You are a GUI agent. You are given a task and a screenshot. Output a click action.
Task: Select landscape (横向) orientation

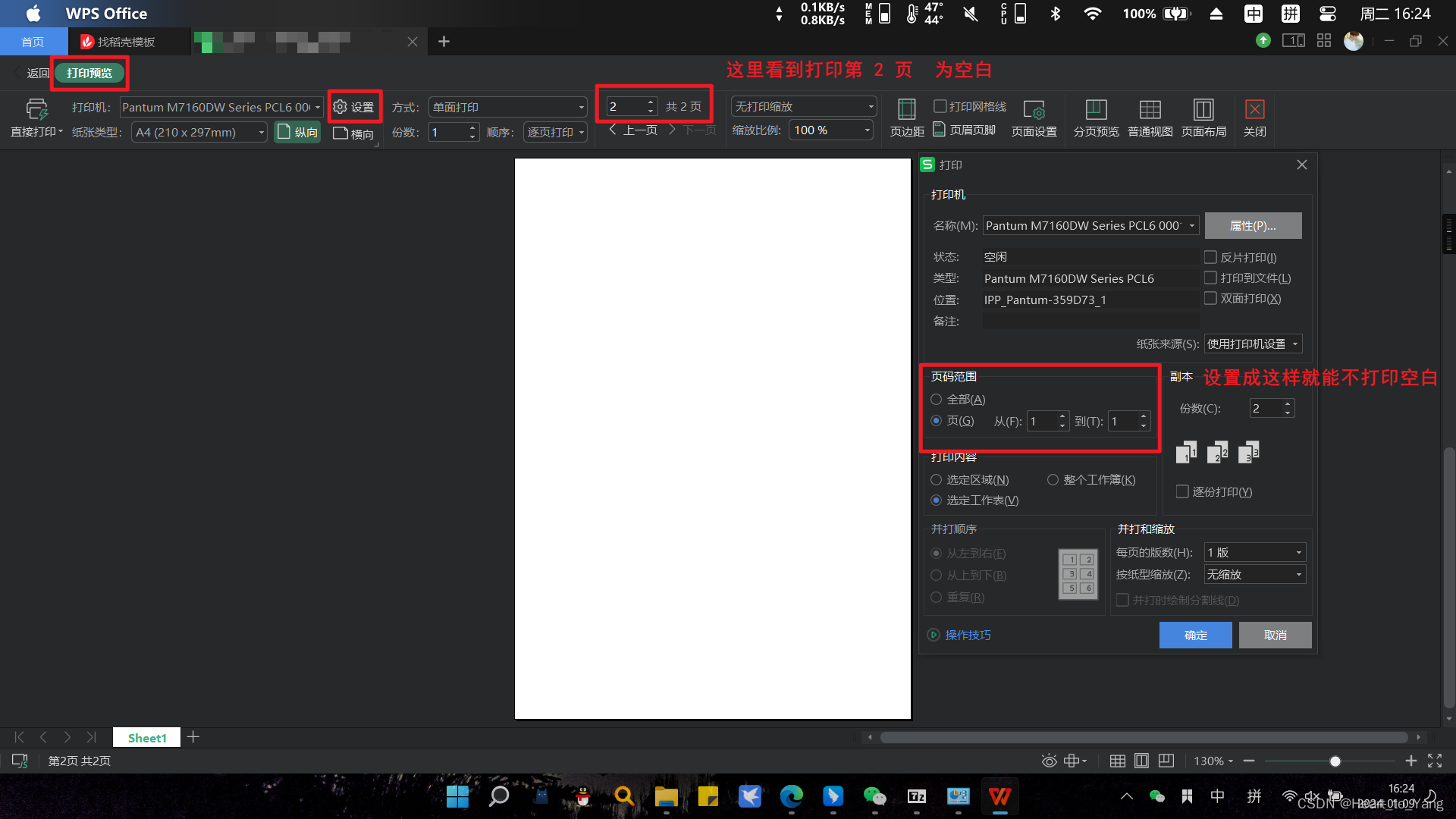click(x=353, y=133)
